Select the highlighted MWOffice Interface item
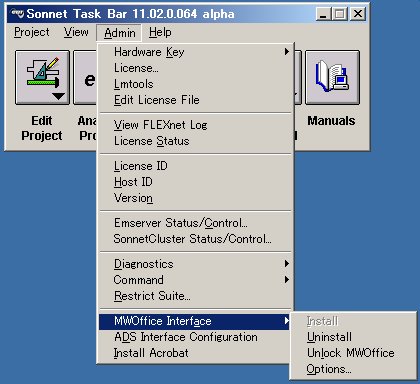The image size is (420, 384). 195,321
